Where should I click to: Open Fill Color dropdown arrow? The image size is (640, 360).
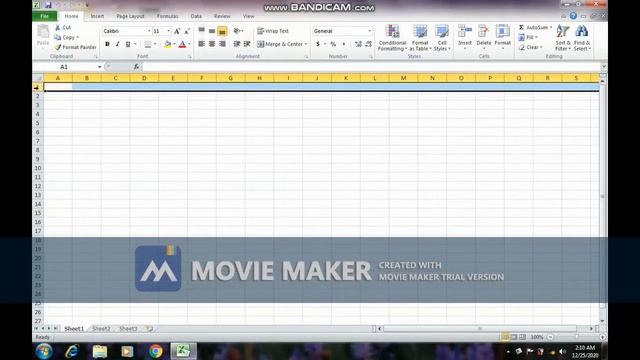coord(174,44)
